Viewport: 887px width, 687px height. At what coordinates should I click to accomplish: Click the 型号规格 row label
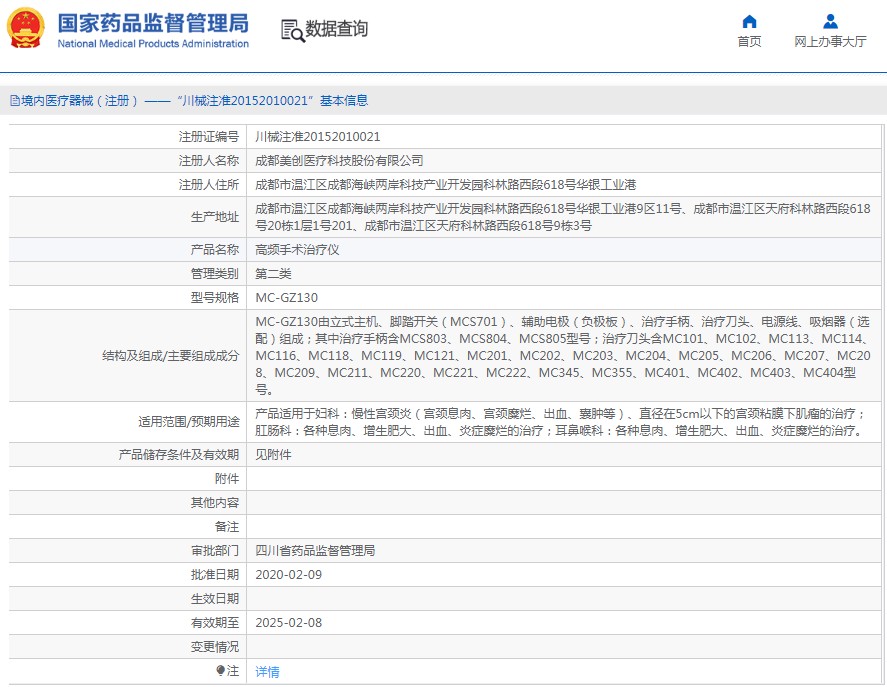pos(215,298)
